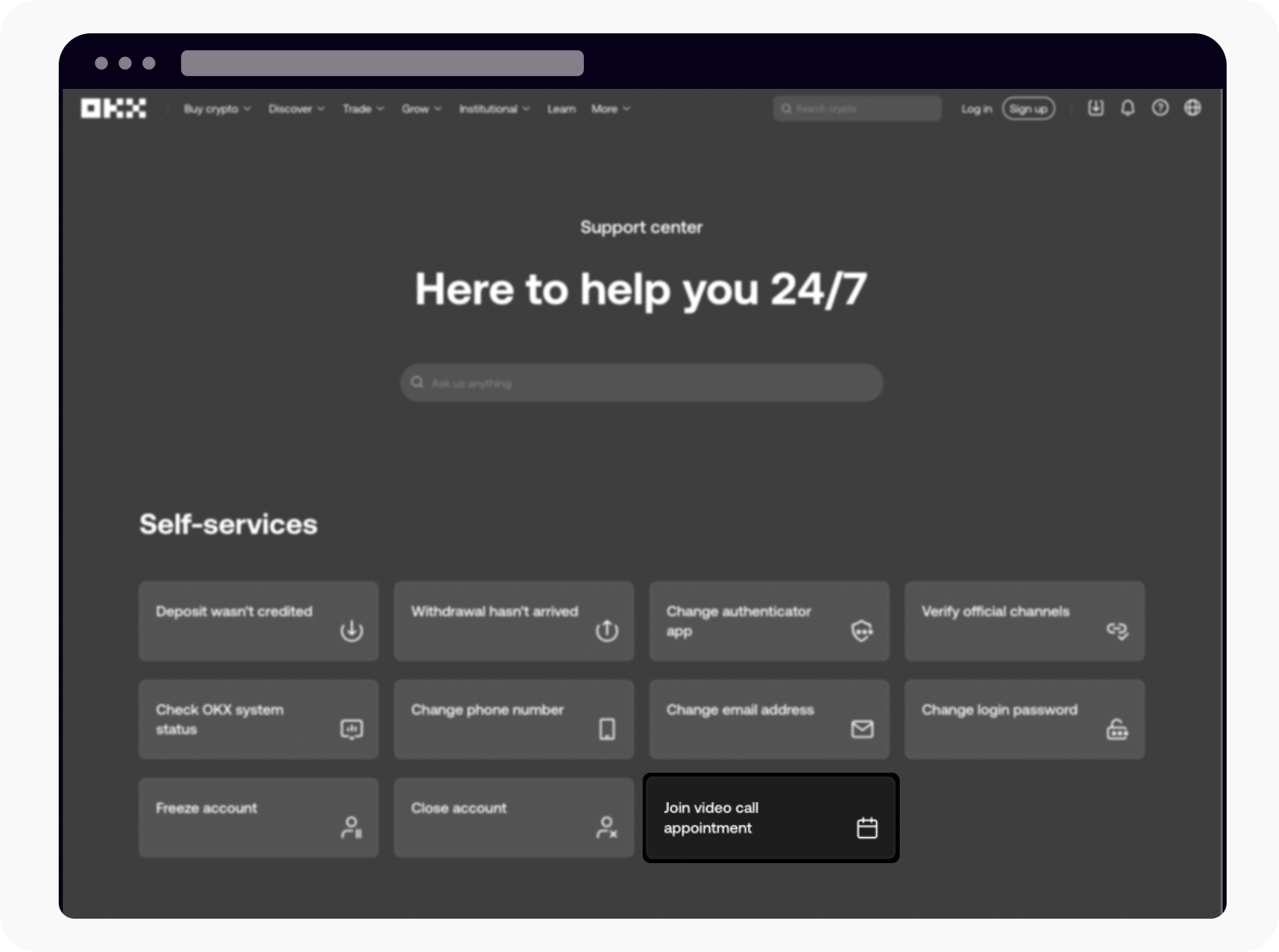Click the lock icon on Change login password
Image resolution: width=1279 pixels, height=952 pixels.
1118,731
